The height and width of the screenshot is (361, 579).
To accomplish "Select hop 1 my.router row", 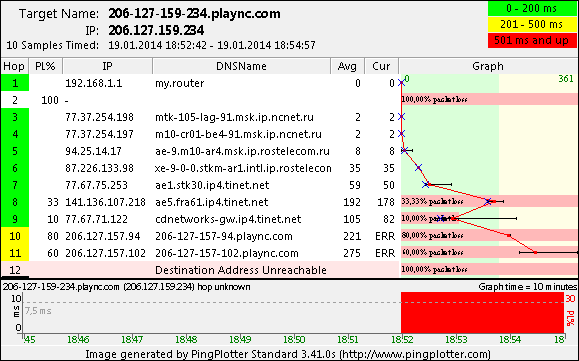I will pyautogui.click(x=199, y=83).
